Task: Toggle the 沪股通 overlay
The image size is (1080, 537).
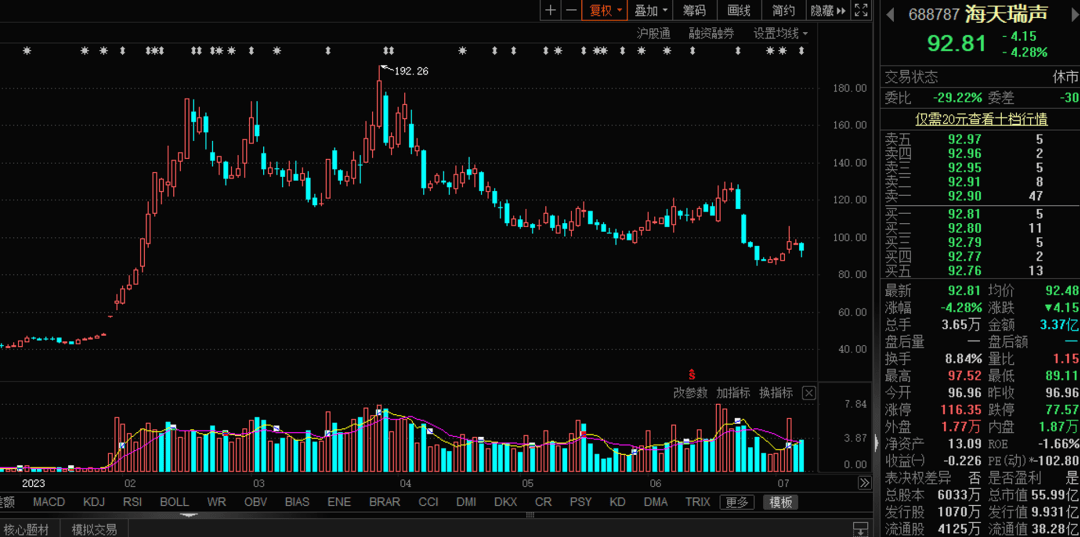Action: pos(653,33)
